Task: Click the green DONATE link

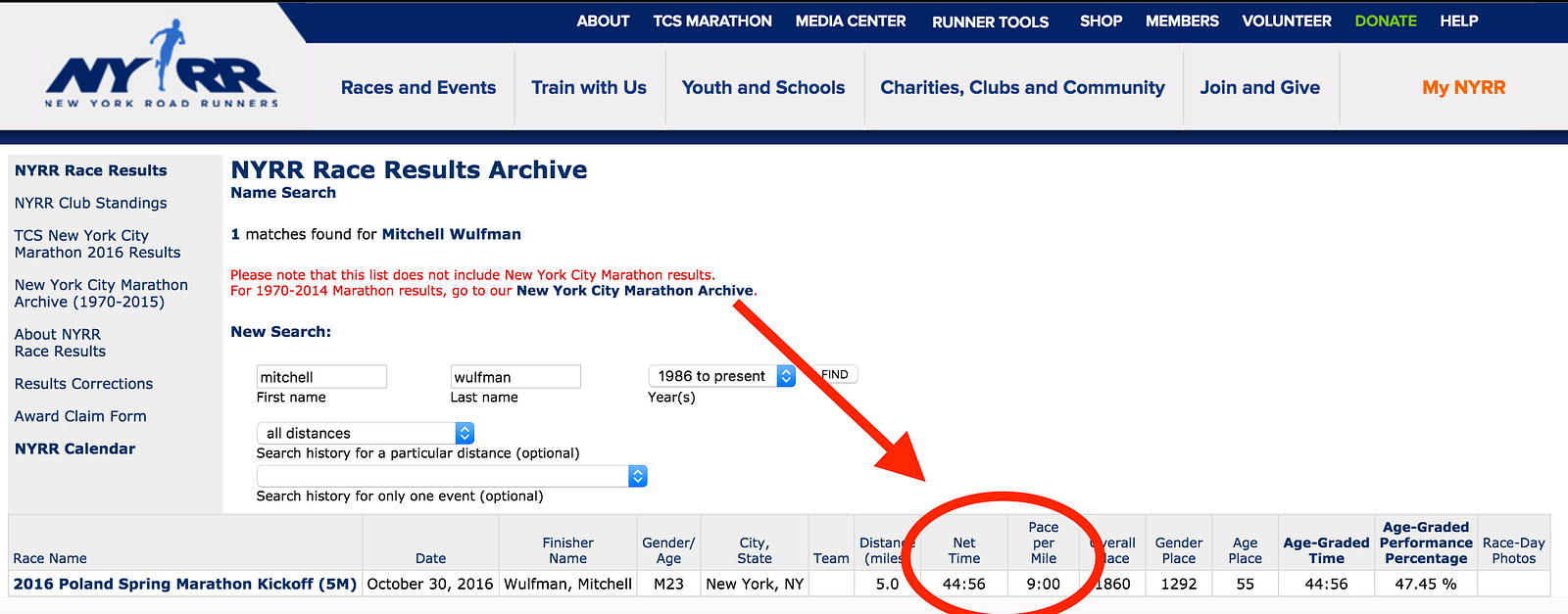Action: click(1386, 21)
